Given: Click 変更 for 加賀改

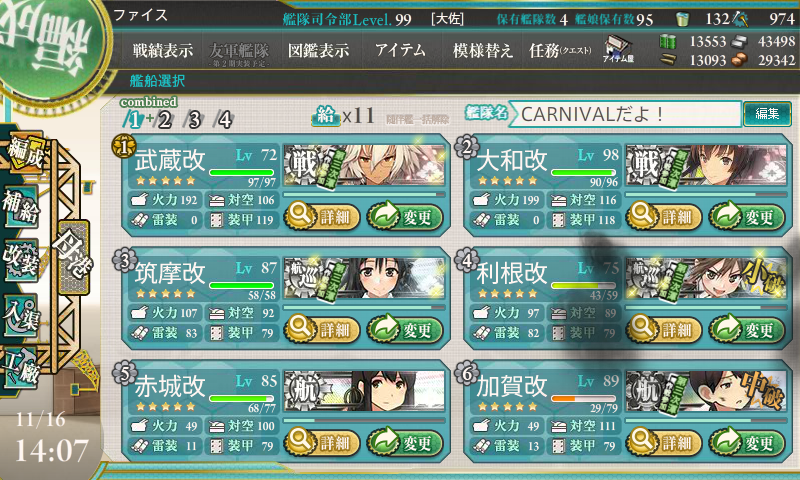Looking at the screenshot, I should pyautogui.click(x=747, y=442).
